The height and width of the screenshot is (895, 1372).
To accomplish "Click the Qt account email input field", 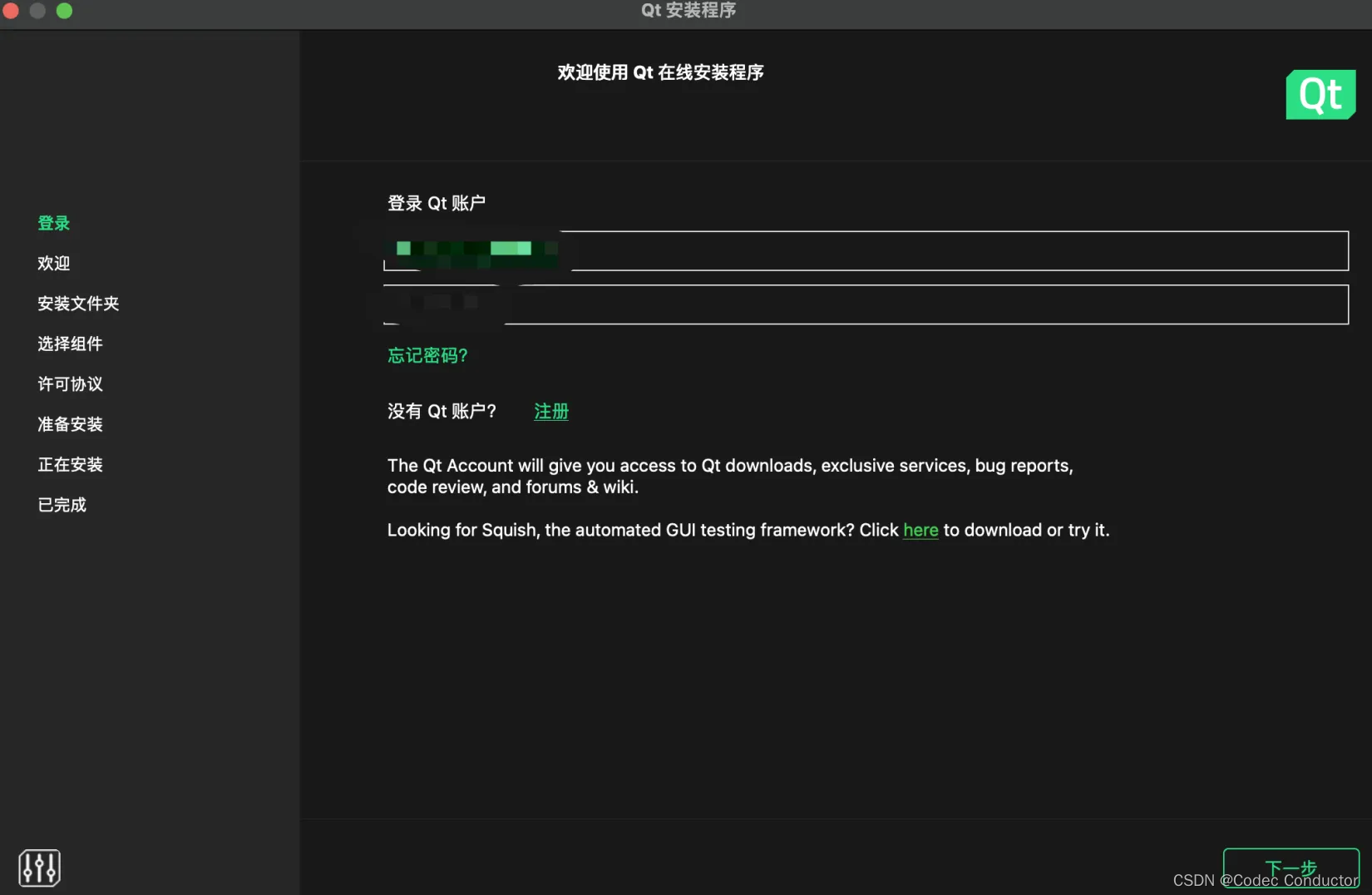I will tap(866, 250).
